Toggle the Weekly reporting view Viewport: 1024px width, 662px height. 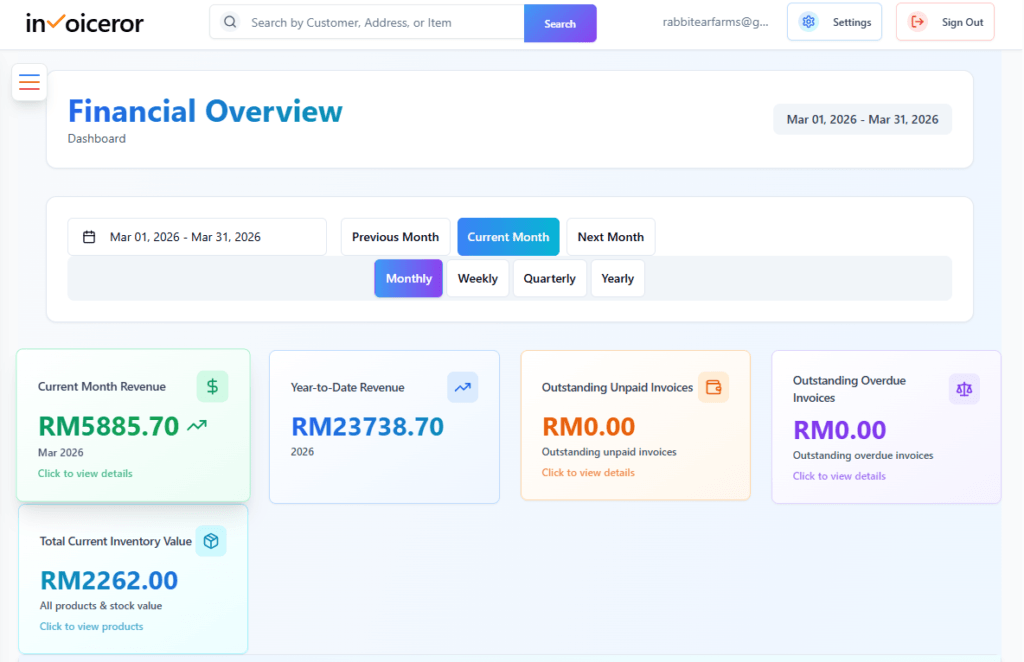point(477,278)
